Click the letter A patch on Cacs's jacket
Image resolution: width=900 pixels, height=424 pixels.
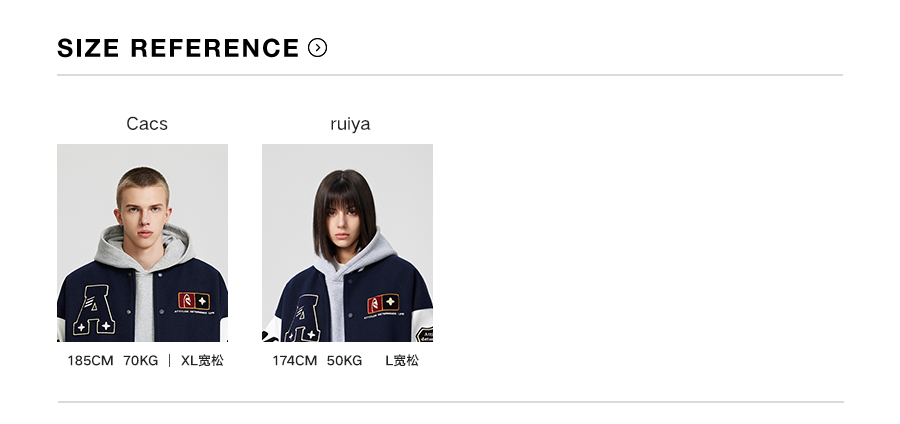coord(94,310)
